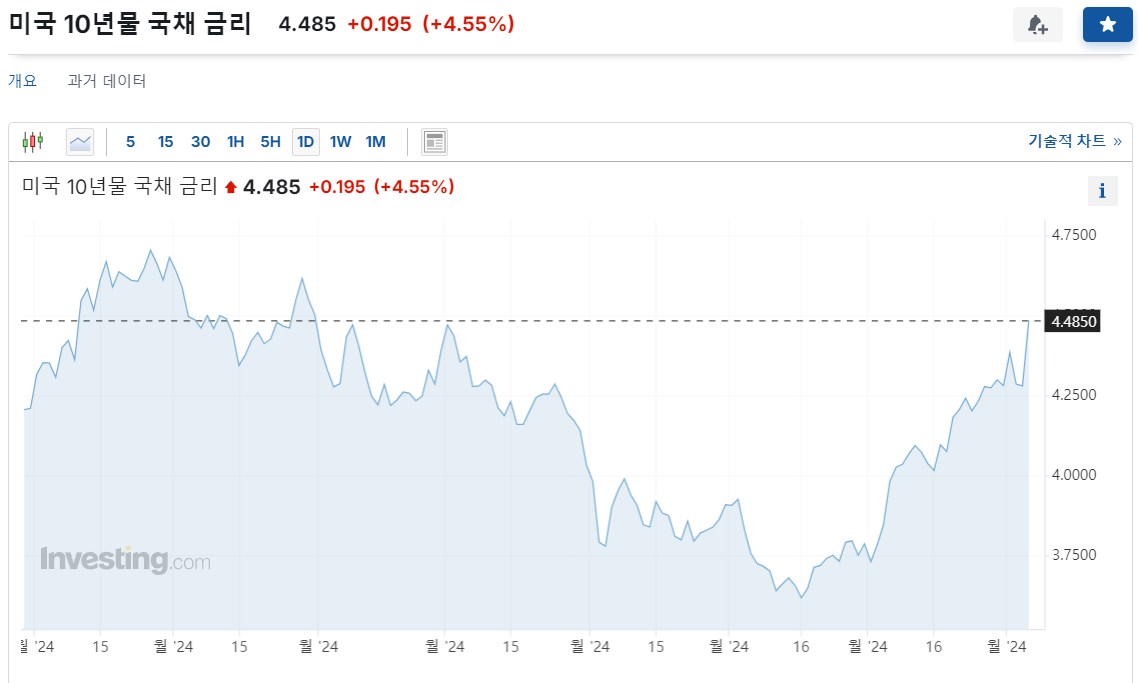Click the Investing.com watermark logo

126,560
